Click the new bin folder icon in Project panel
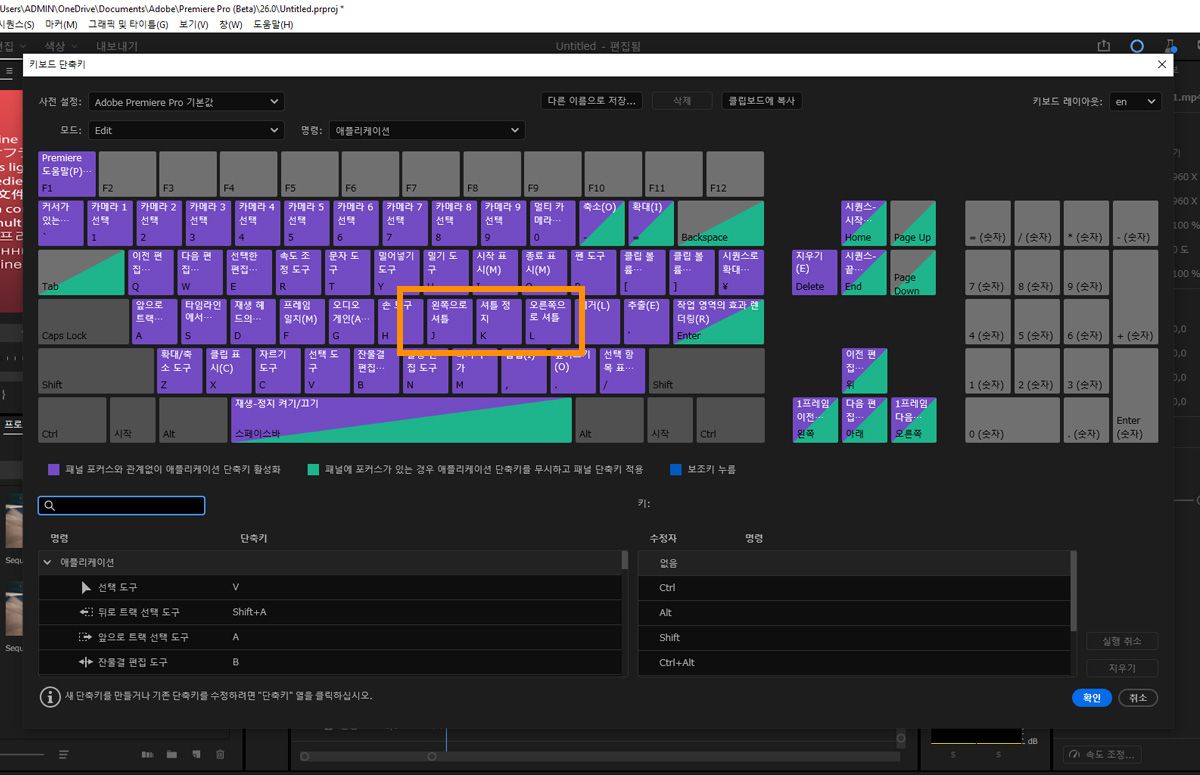 tap(172, 754)
